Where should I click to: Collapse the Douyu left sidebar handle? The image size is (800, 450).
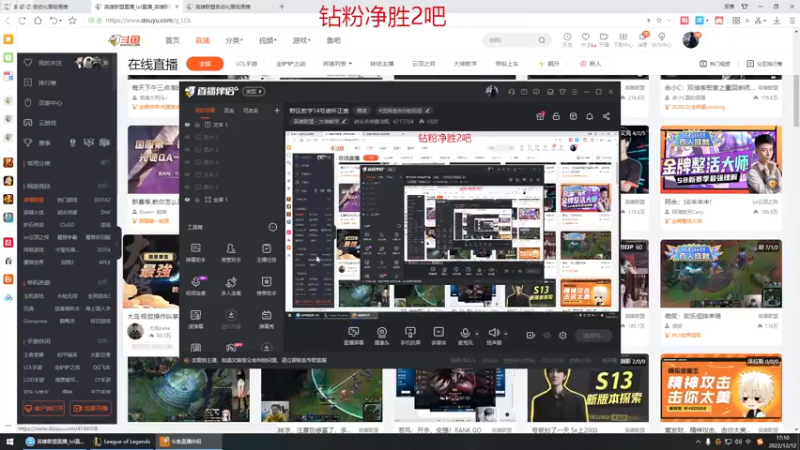point(118,244)
